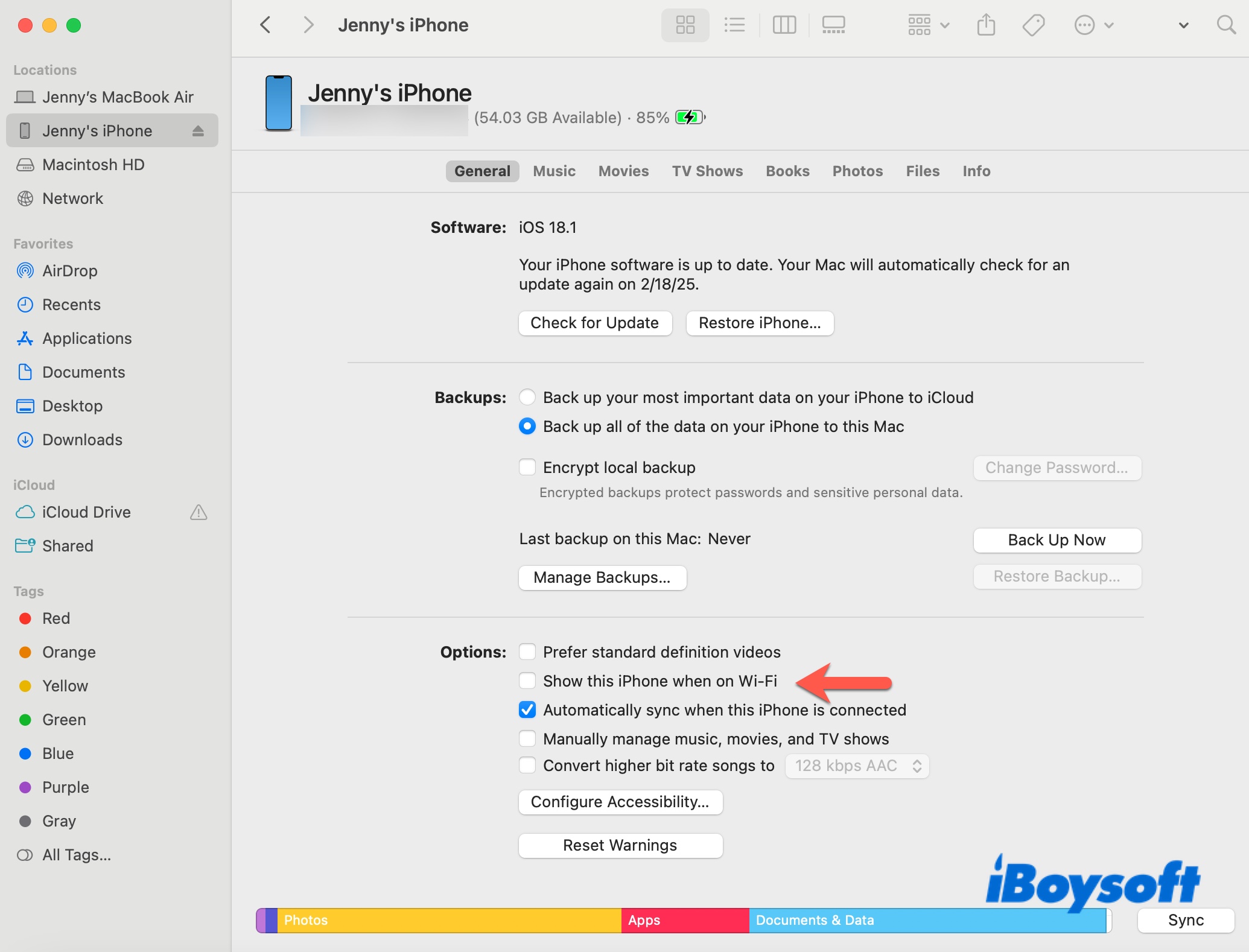Image resolution: width=1249 pixels, height=952 pixels.
Task: Enable Show this iPhone when on Wi-Fi
Action: click(527, 681)
